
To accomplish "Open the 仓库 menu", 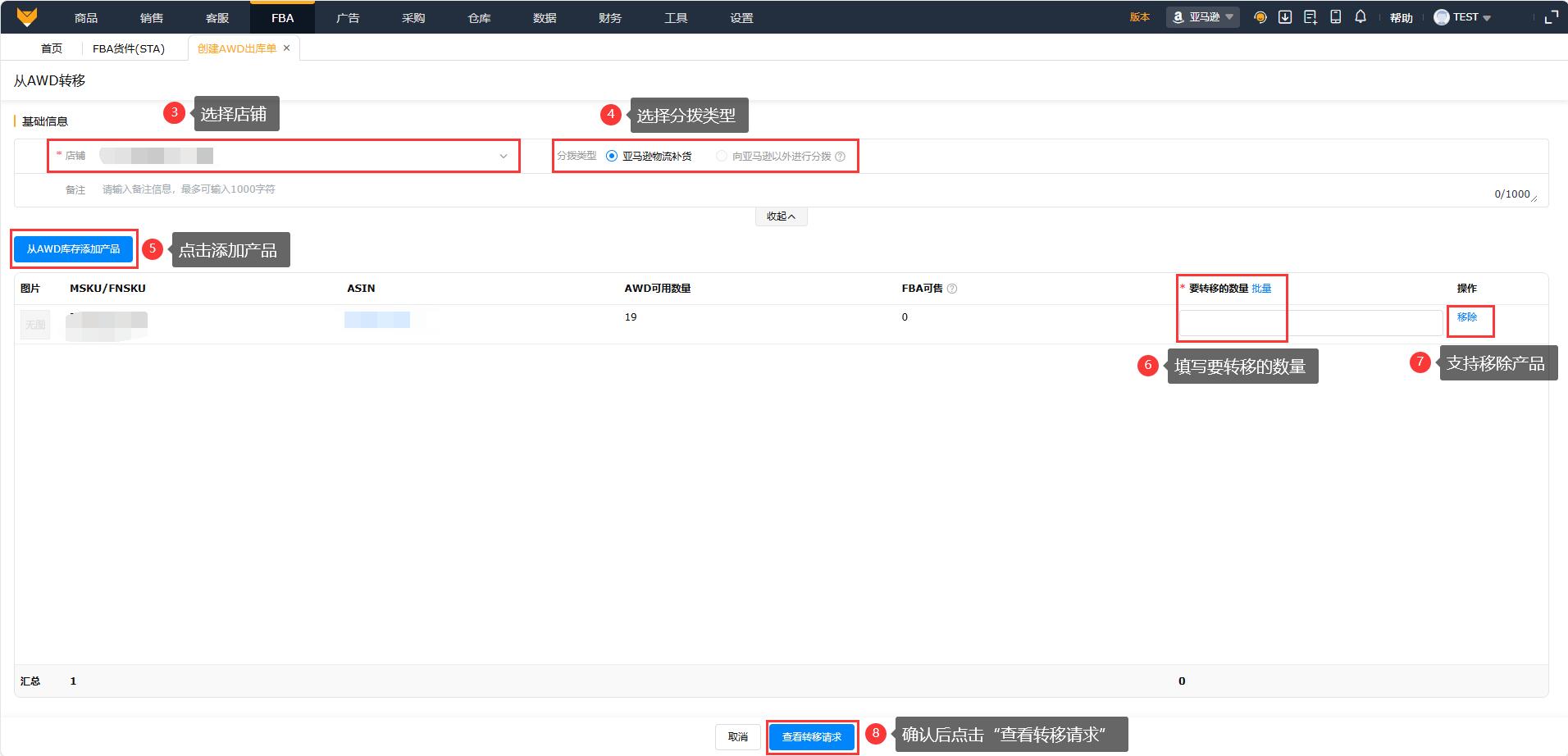I will (479, 17).
